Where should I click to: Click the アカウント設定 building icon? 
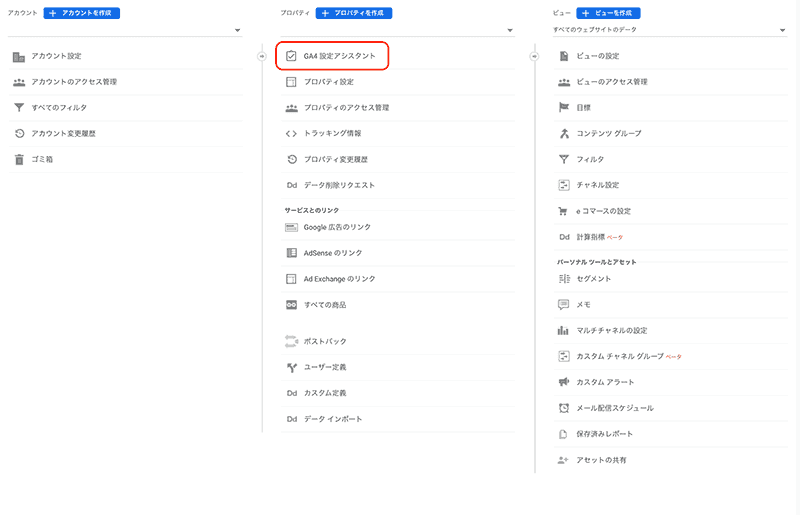click(19, 57)
